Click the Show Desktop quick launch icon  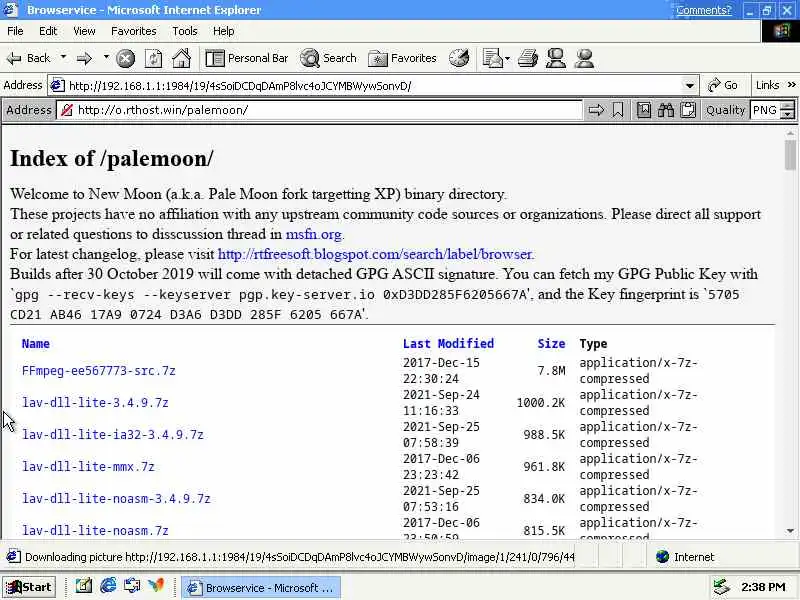[132, 586]
